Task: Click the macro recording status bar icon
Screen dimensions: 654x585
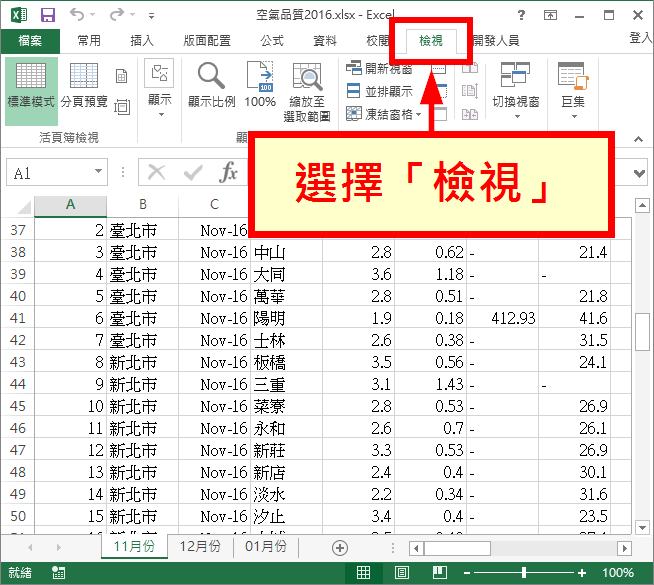Action: pyautogui.click(x=58, y=573)
